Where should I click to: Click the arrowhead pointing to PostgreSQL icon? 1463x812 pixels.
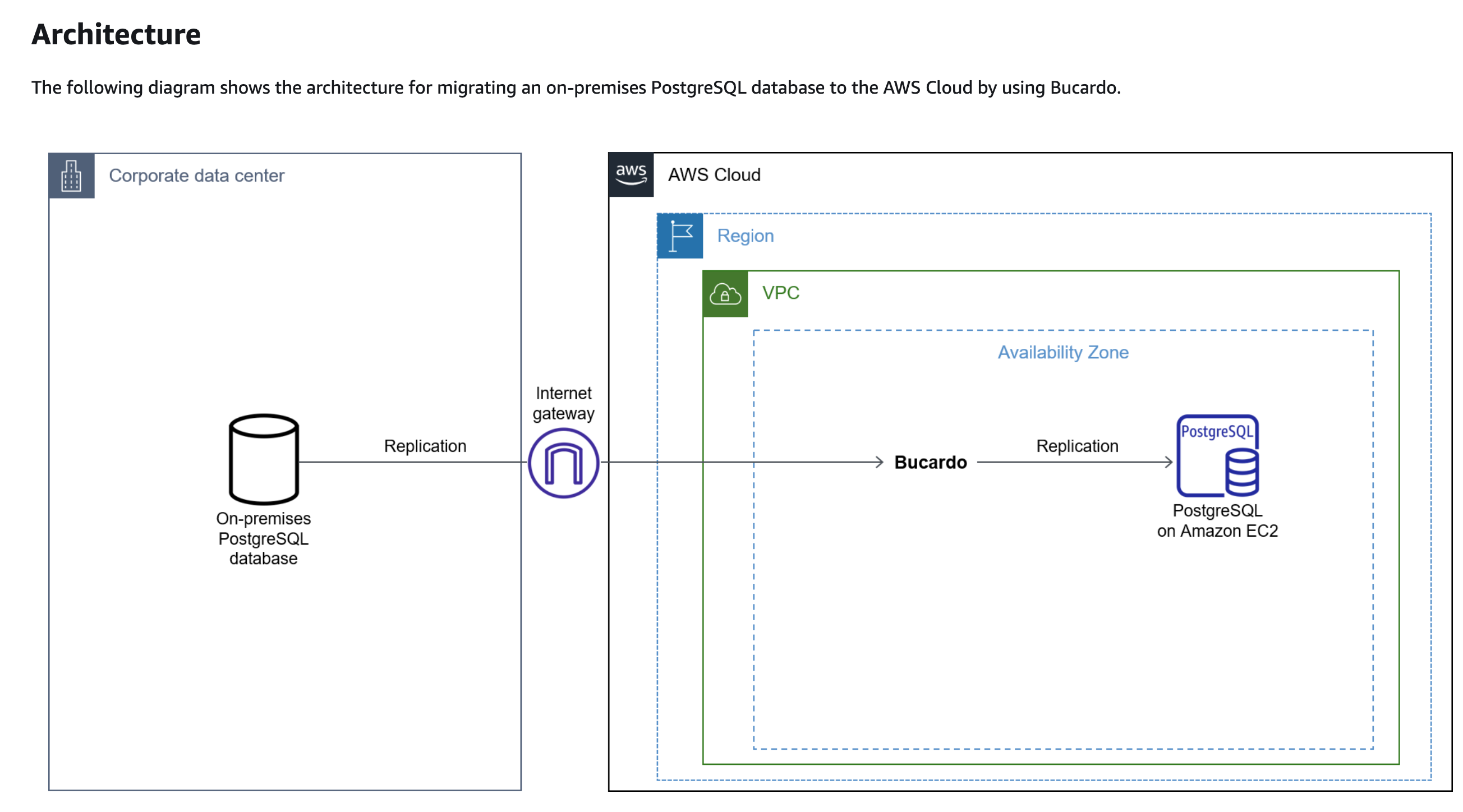[x=1168, y=462]
